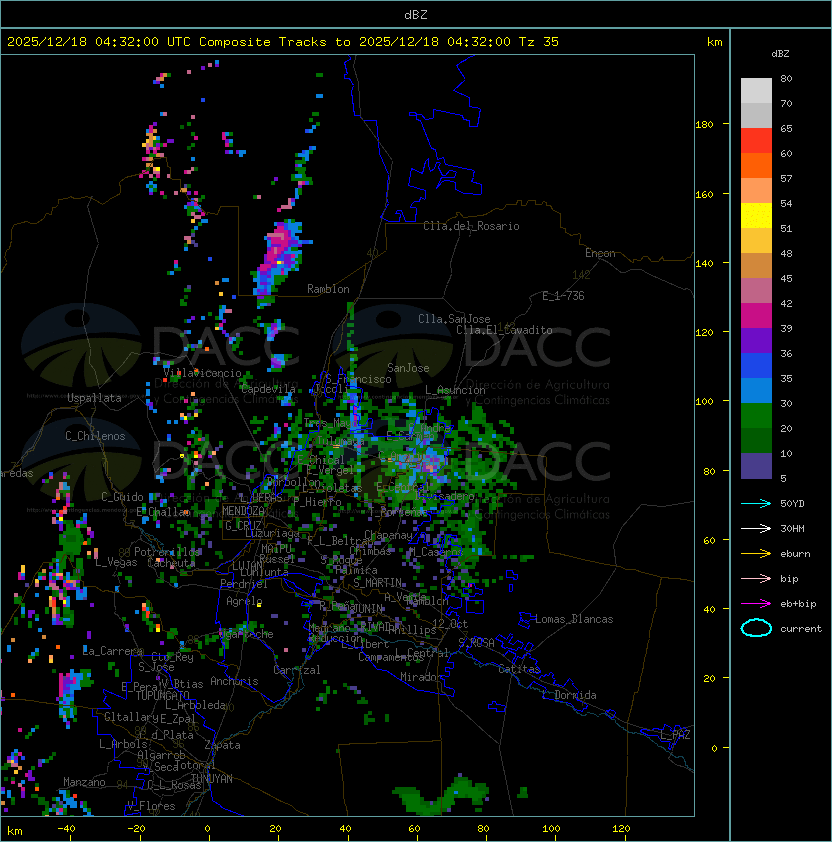Click the SanJose place label
This screenshot has width=832, height=842.
[x=408, y=368]
